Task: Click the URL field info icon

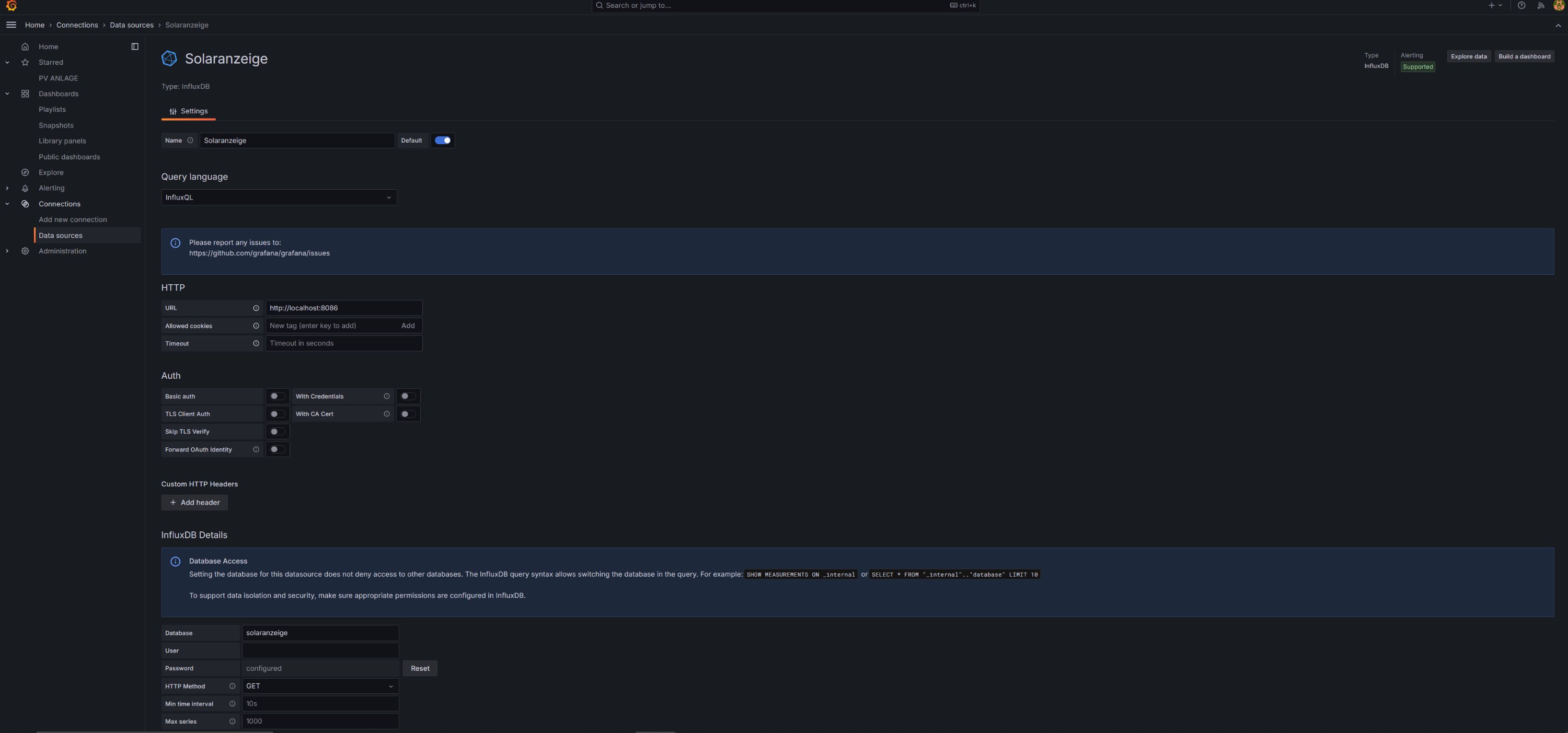Action: click(256, 308)
